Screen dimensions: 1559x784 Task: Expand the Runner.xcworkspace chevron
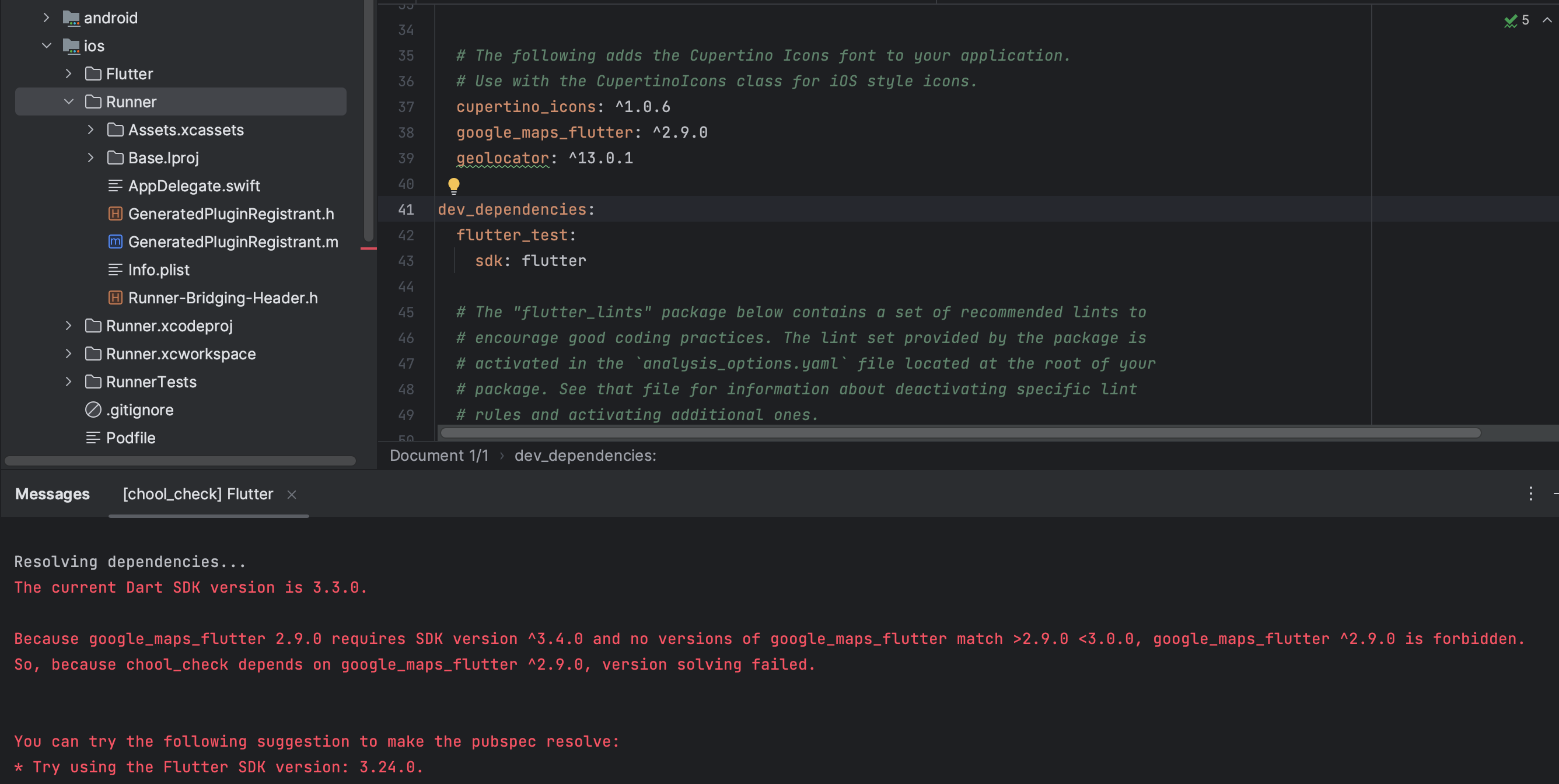68,354
